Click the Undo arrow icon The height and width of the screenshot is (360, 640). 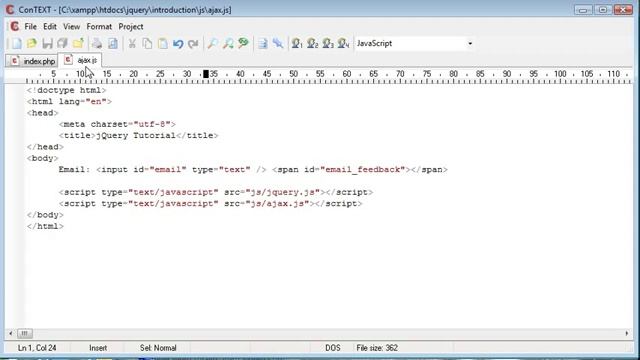(x=178, y=43)
